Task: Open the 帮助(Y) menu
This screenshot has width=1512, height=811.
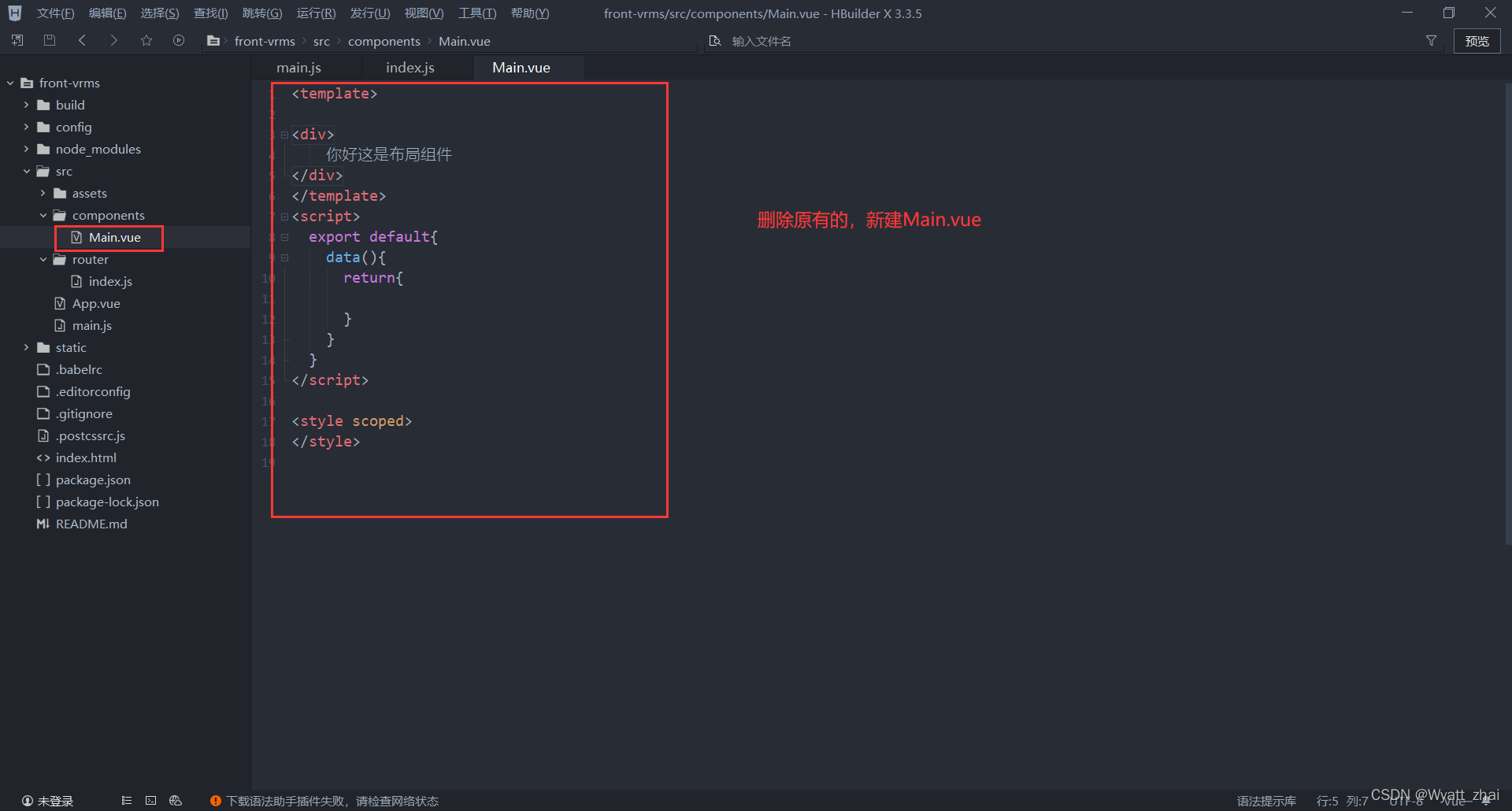Action: pos(530,13)
